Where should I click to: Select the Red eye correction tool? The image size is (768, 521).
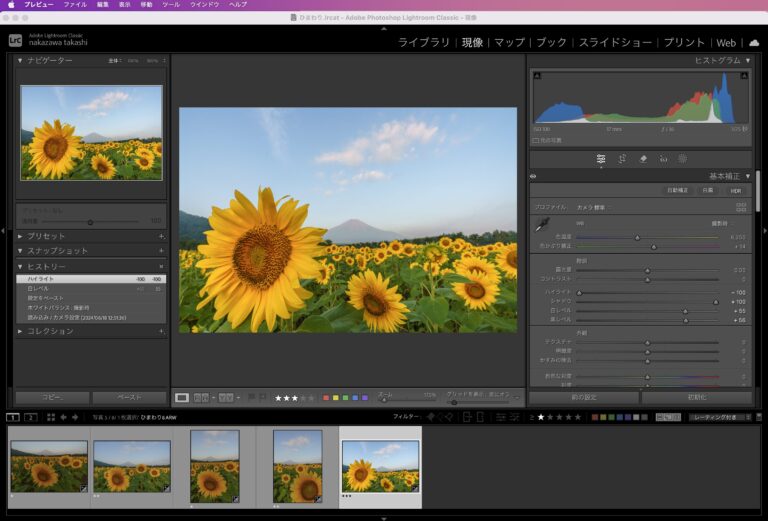(x=663, y=158)
